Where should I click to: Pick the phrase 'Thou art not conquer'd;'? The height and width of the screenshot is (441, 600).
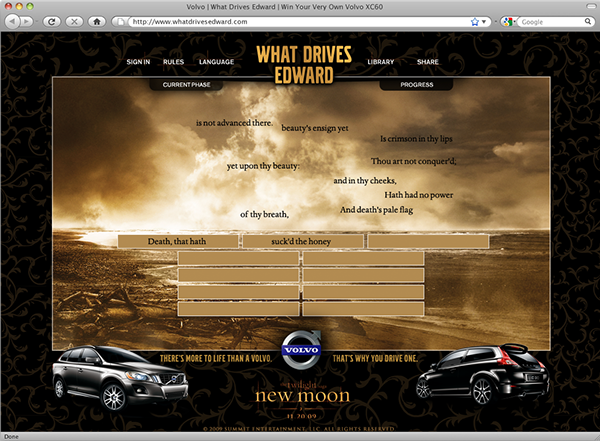click(x=413, y=161)
